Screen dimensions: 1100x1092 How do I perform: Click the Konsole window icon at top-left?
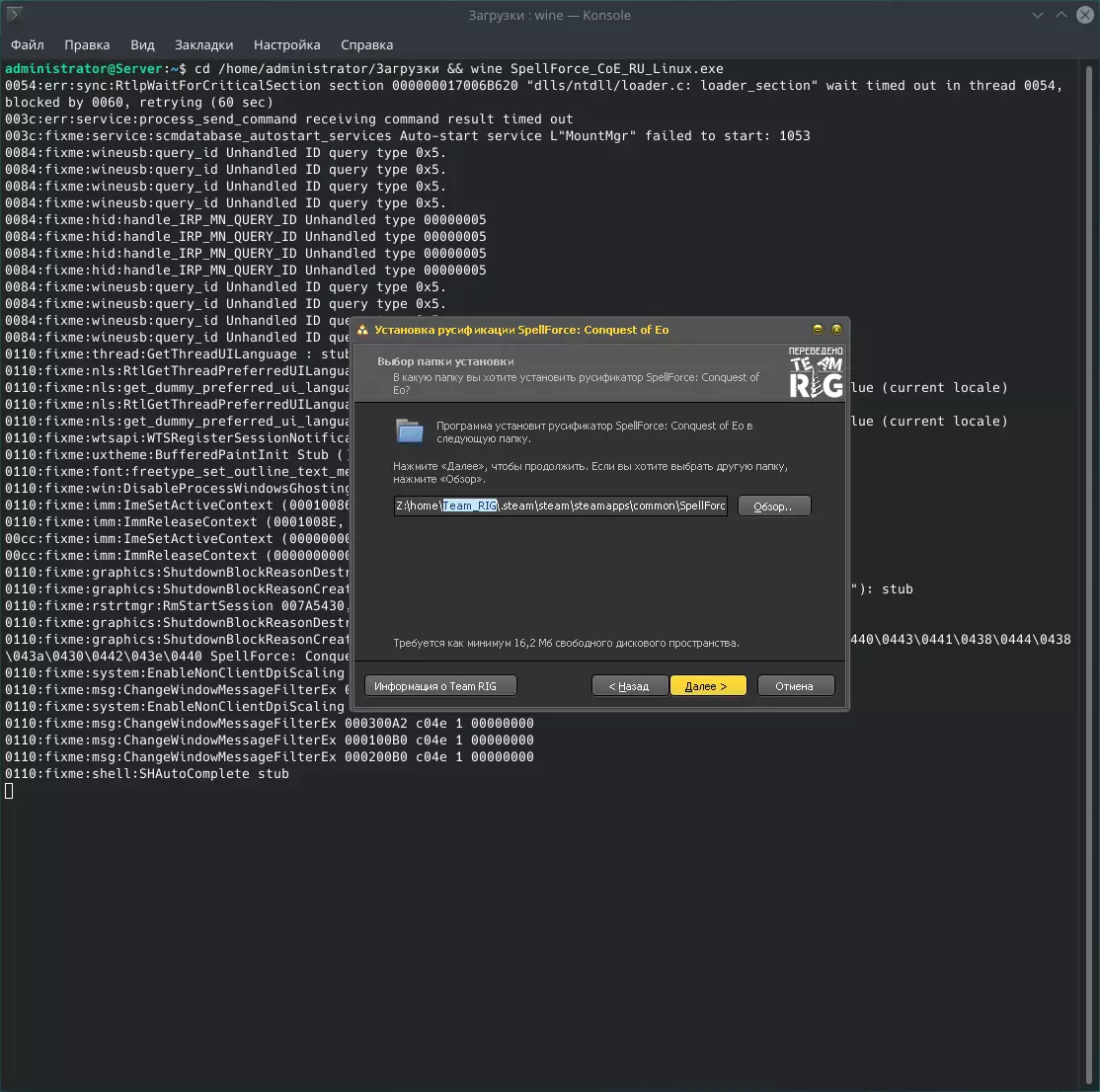click(14, 14)
